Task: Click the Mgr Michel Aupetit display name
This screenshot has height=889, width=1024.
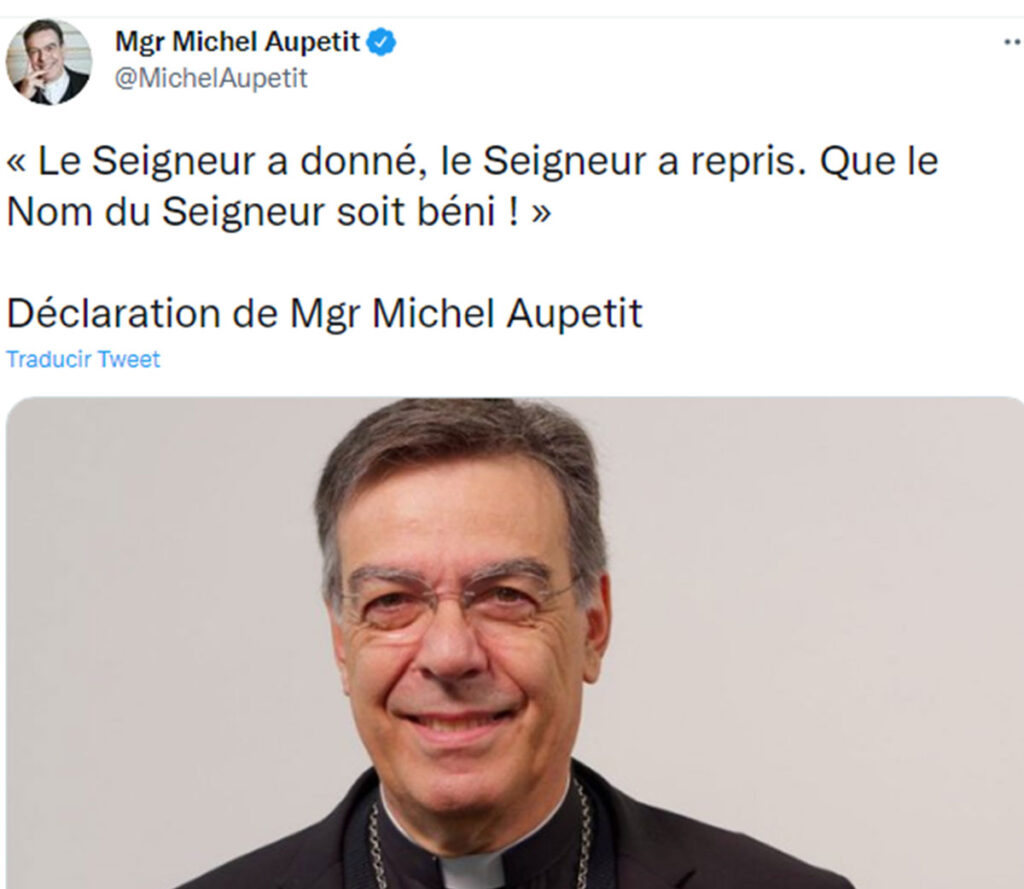Action: pos(237,42)
